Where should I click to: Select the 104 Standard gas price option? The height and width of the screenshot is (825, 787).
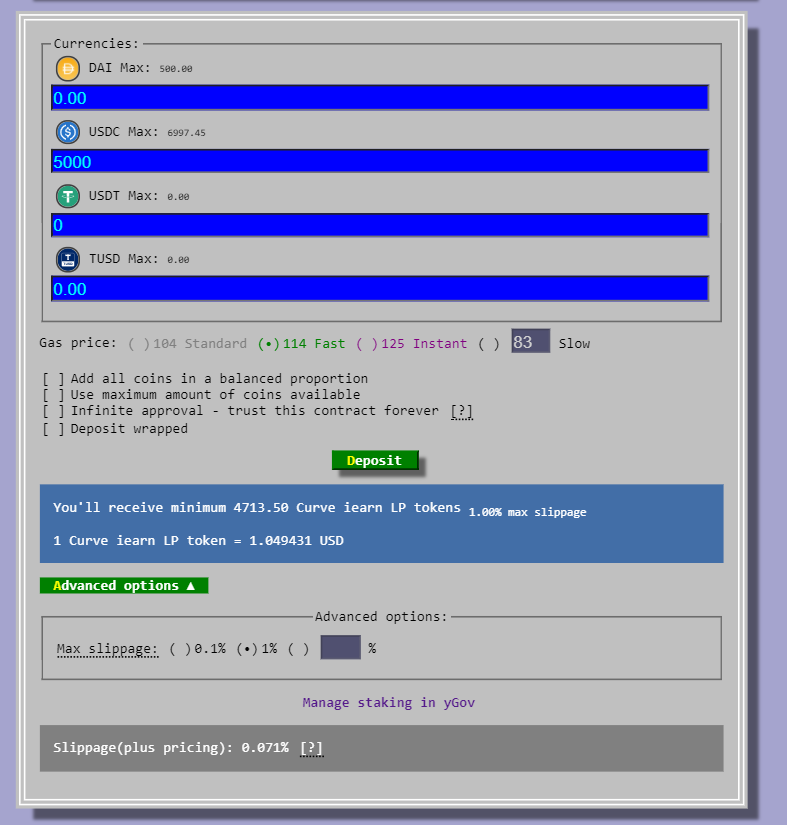pyautogui.click(x=139, y=344)
